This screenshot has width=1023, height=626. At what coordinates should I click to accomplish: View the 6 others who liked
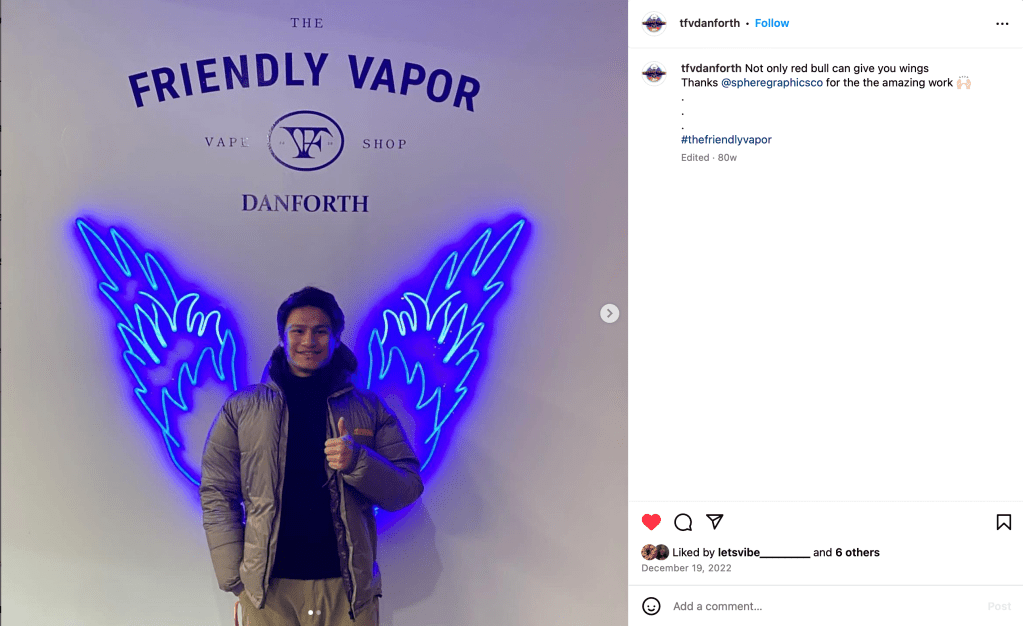pos(857,552)
